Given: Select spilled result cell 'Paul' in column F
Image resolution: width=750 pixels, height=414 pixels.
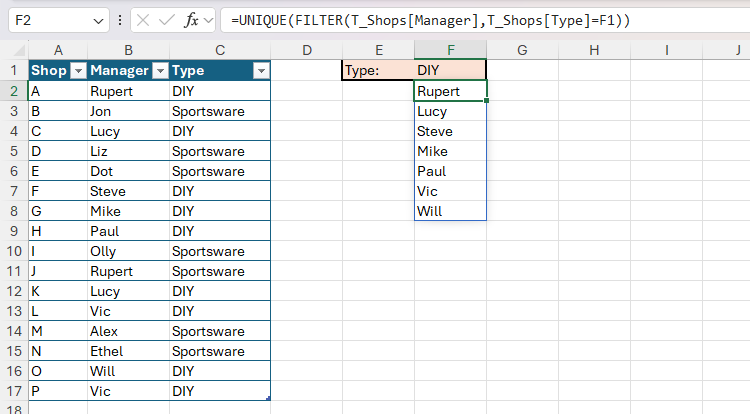Looking at the screenshot, I should point(451,171).
